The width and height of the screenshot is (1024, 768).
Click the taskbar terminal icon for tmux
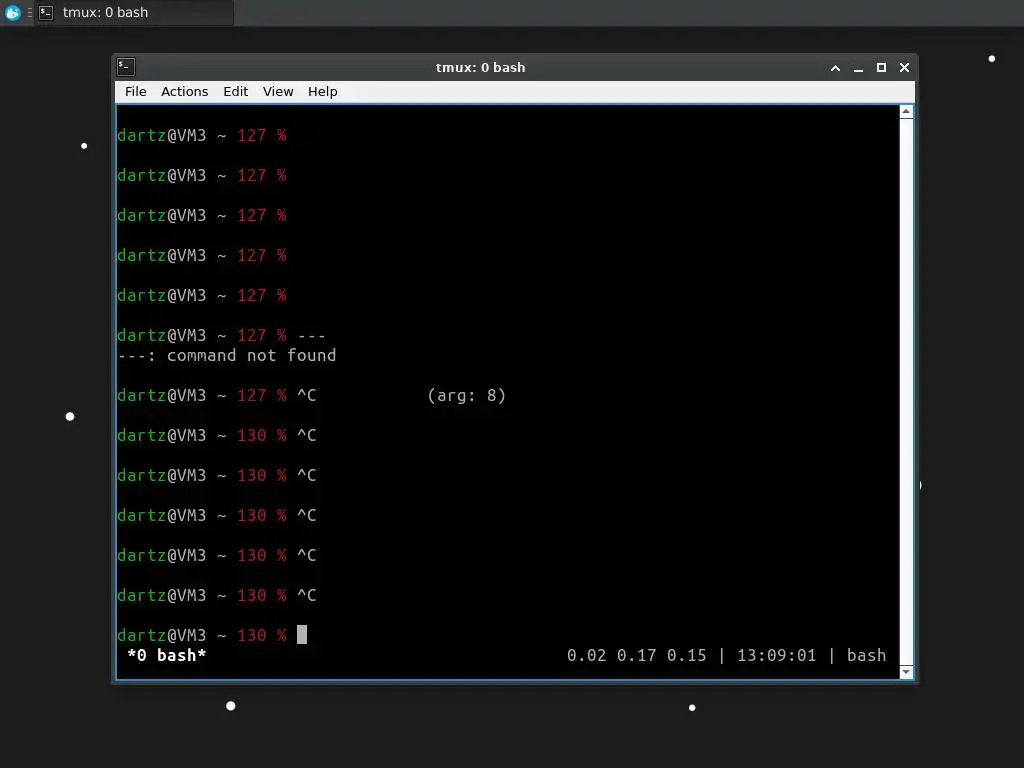[x=46, y=12]
